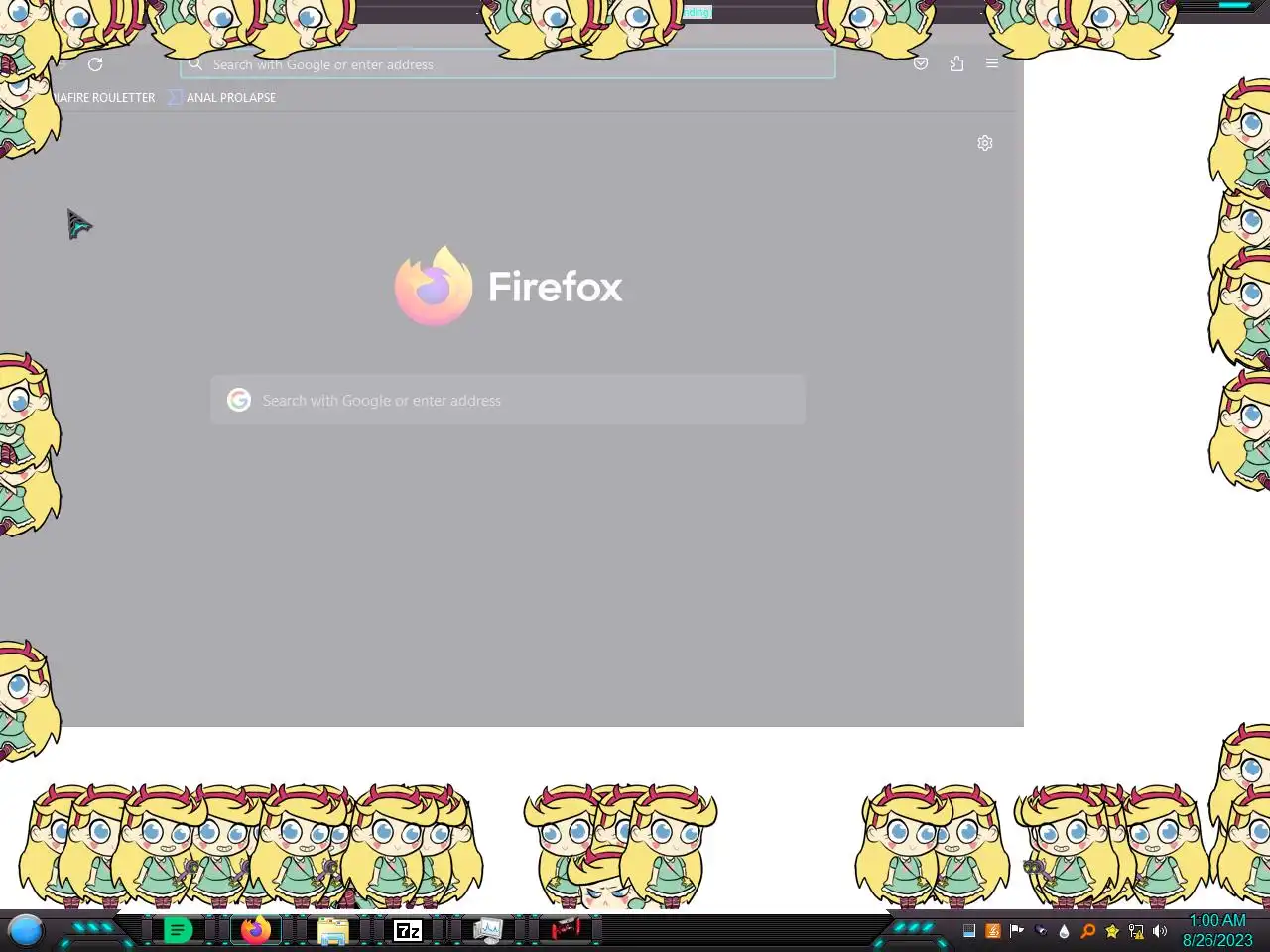Reload the page with the refresh icon

tap(95, 64)
